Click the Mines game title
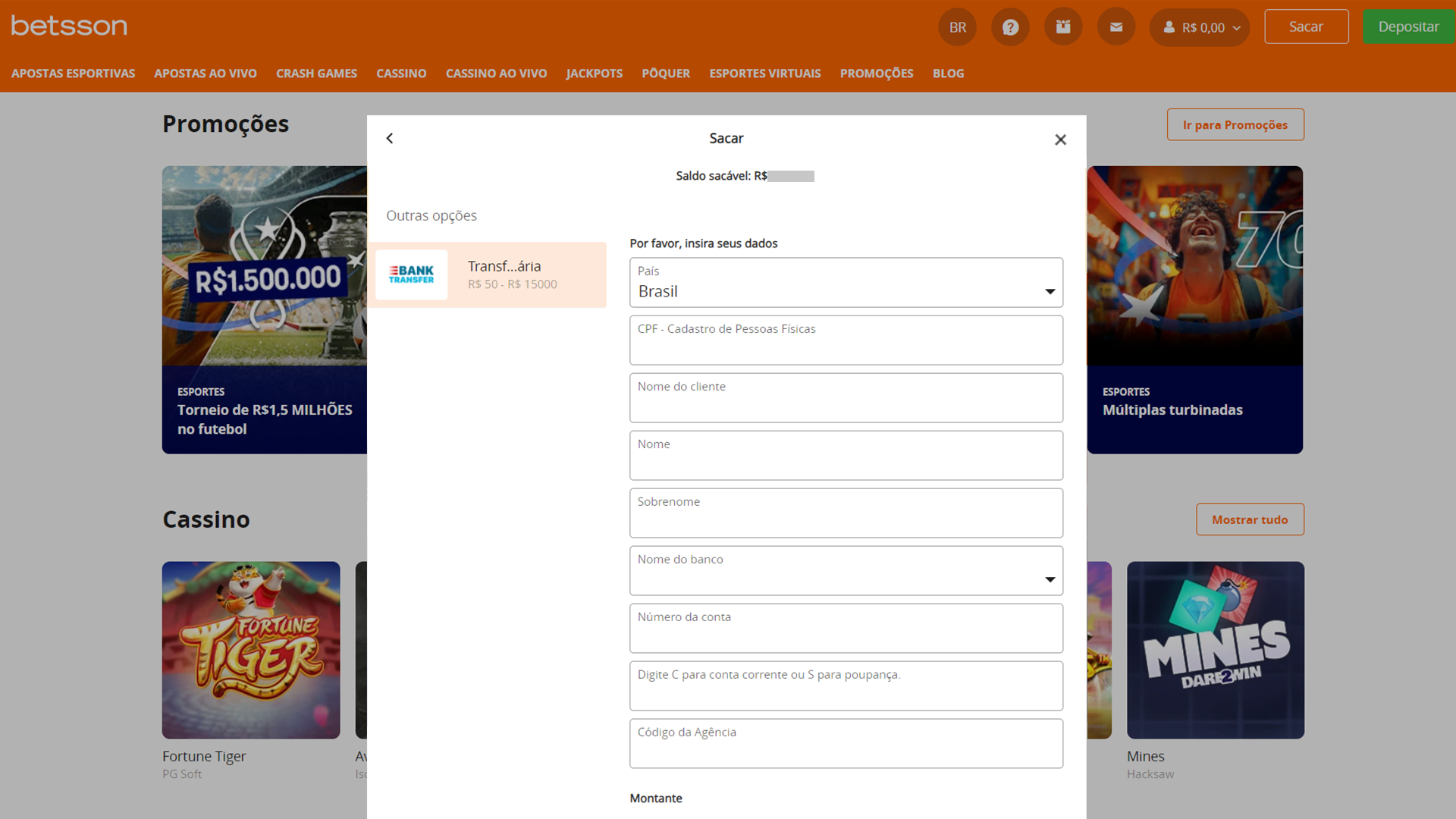The width and height of the screenshot is (1456, 819). pyautogui.click(x=1145, y=756)
